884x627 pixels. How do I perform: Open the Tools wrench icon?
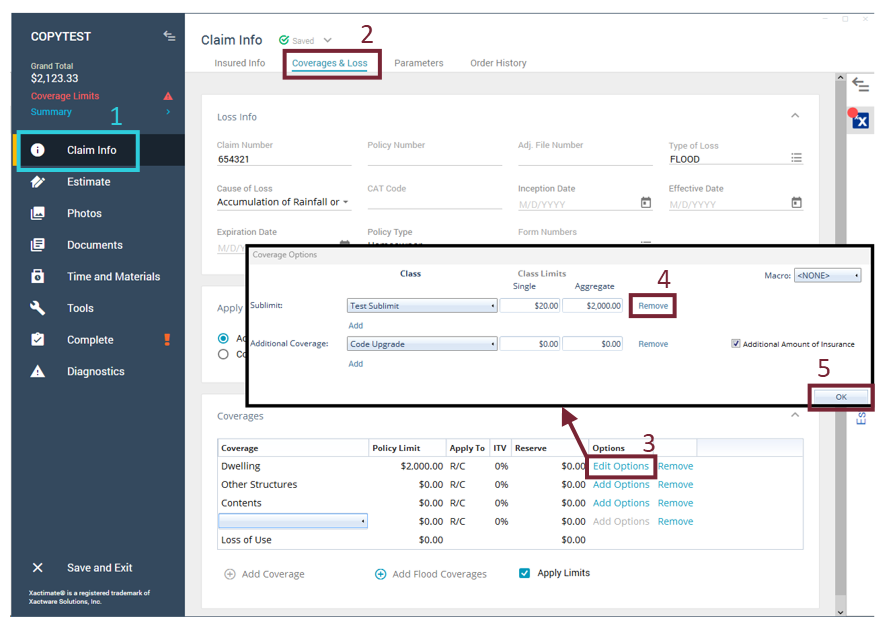click(38, 308)
